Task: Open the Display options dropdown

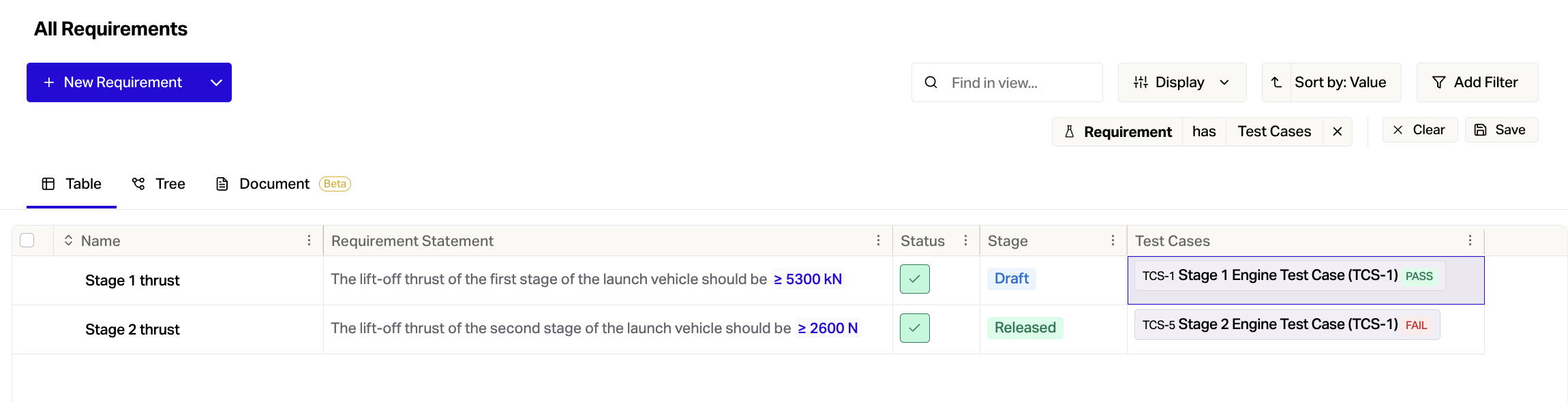Action: (x=1181, y=82)
